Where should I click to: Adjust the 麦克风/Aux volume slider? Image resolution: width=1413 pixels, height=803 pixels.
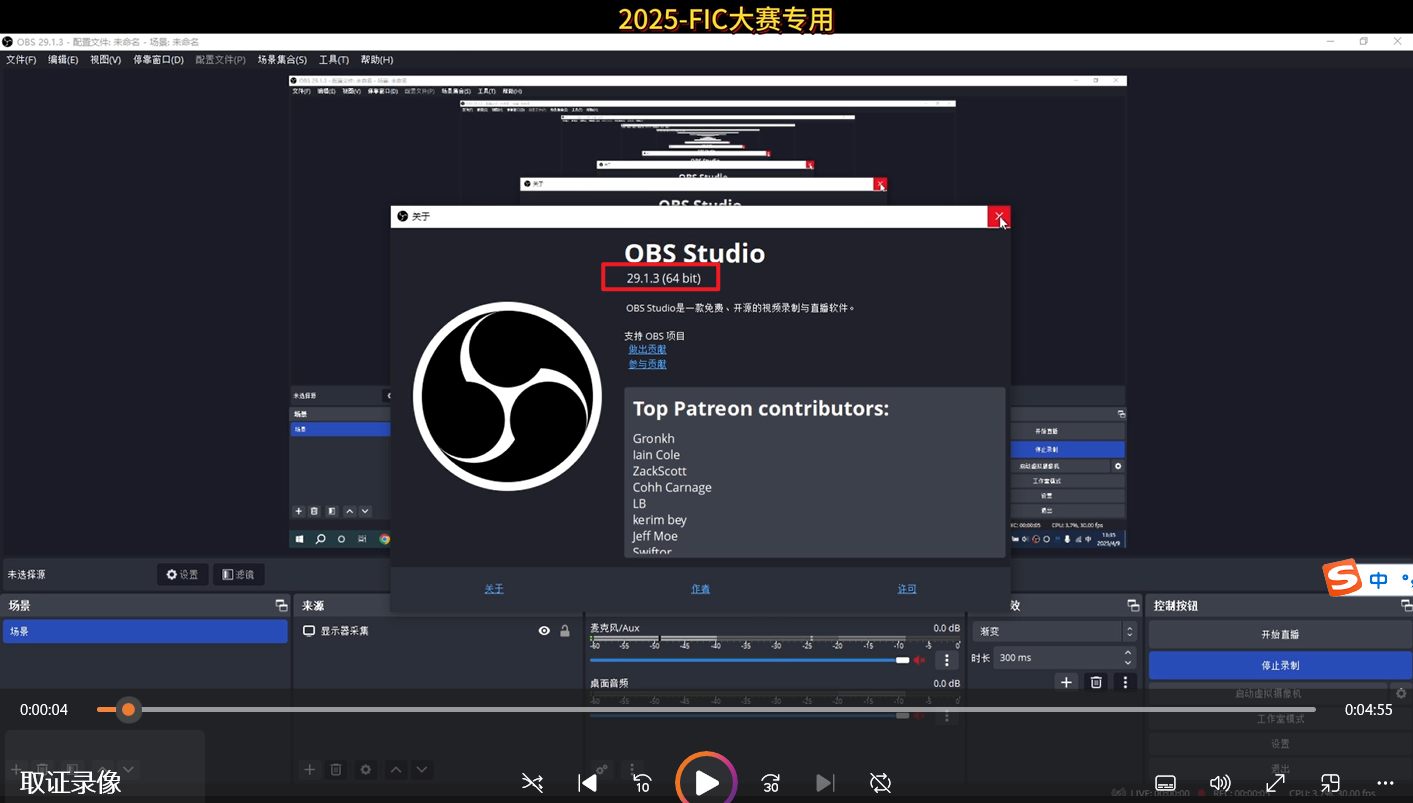tap(749, 660)
